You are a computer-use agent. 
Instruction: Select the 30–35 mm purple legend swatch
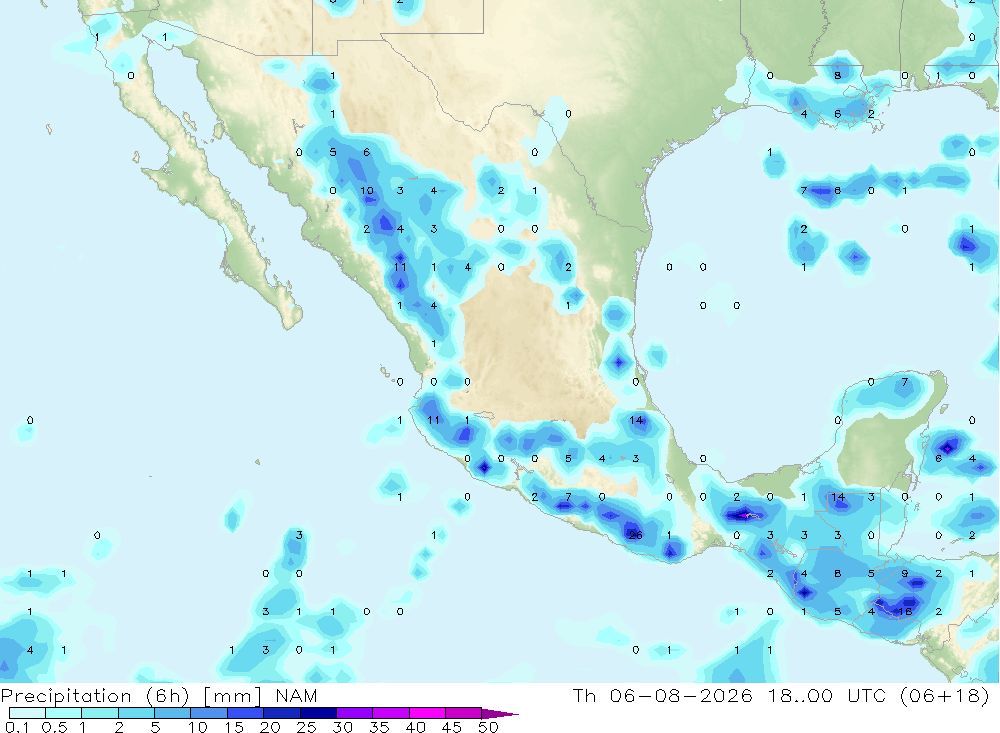point(355,713)
